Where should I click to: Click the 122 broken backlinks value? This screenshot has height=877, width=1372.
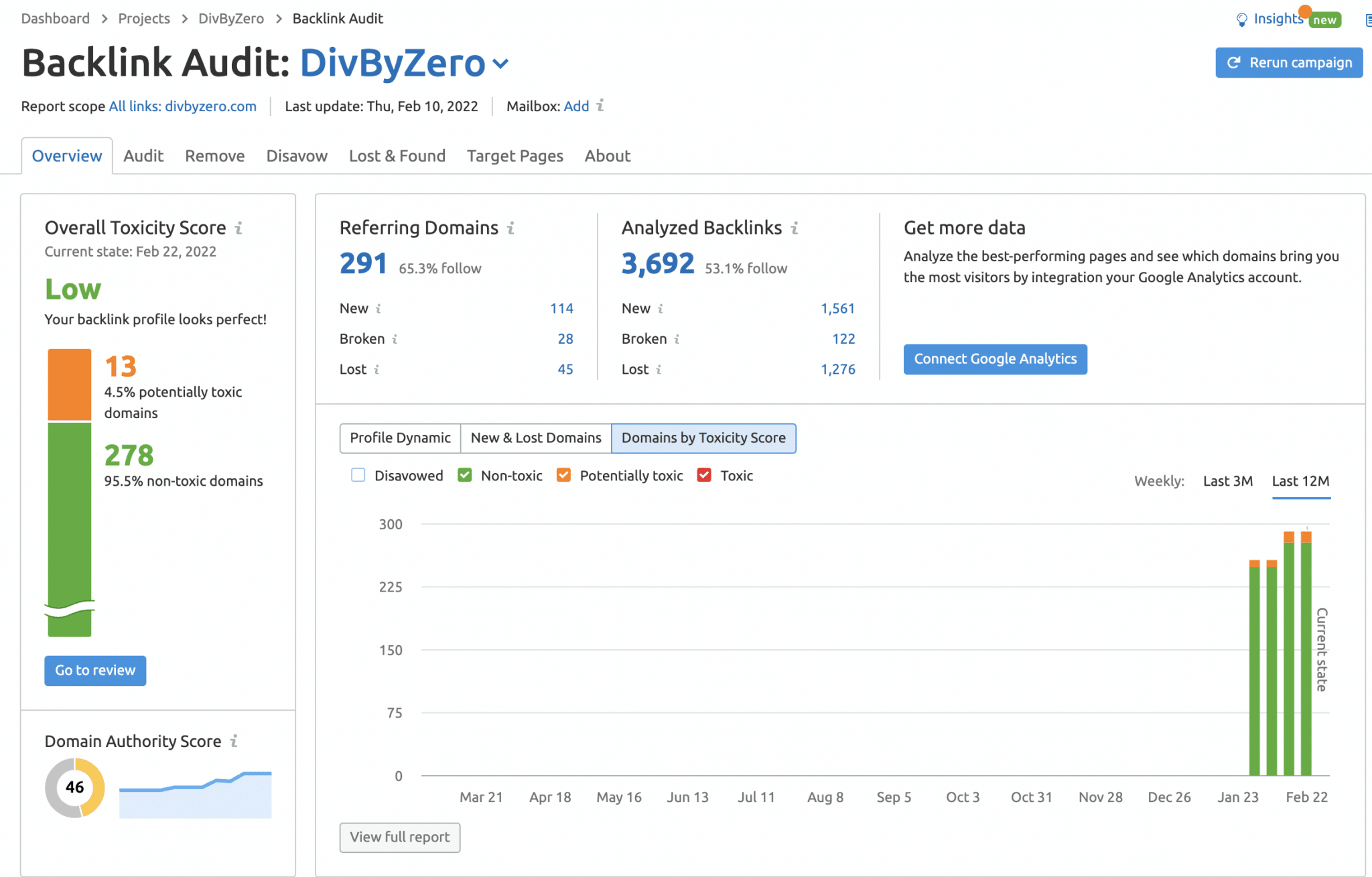pyautogui.click(x=843, y=338)
